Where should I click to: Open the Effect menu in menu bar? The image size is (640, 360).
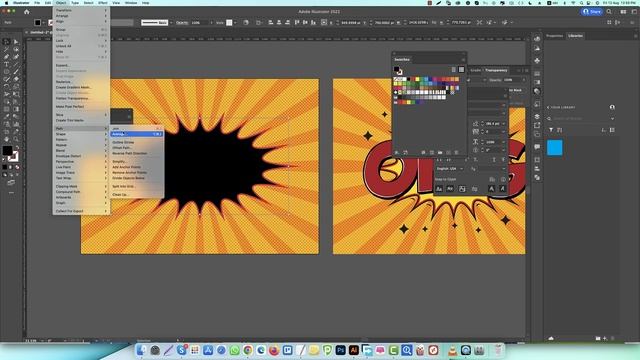click(x=102, y=3)
